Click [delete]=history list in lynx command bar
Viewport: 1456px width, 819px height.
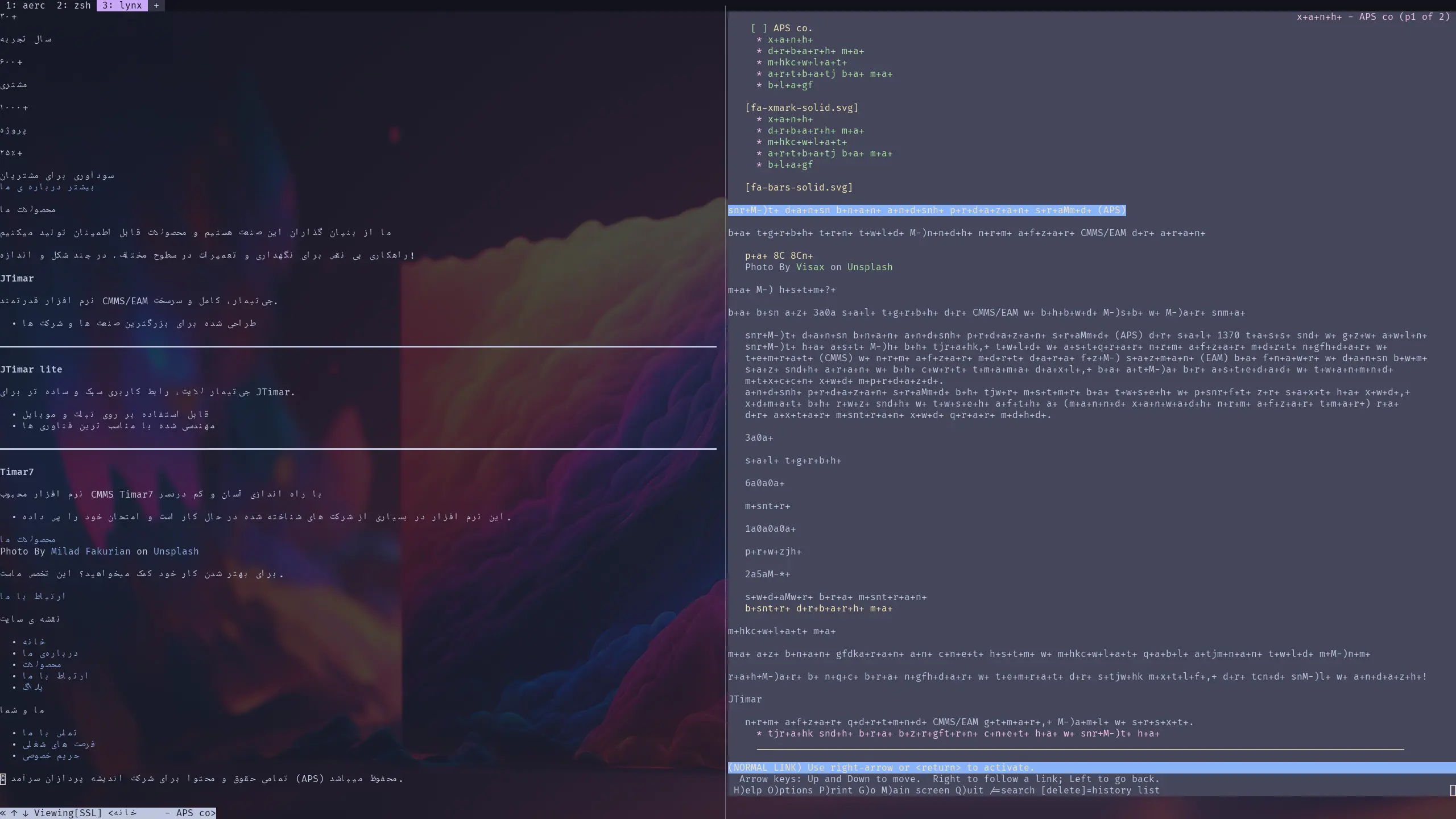pos(1101,790)
